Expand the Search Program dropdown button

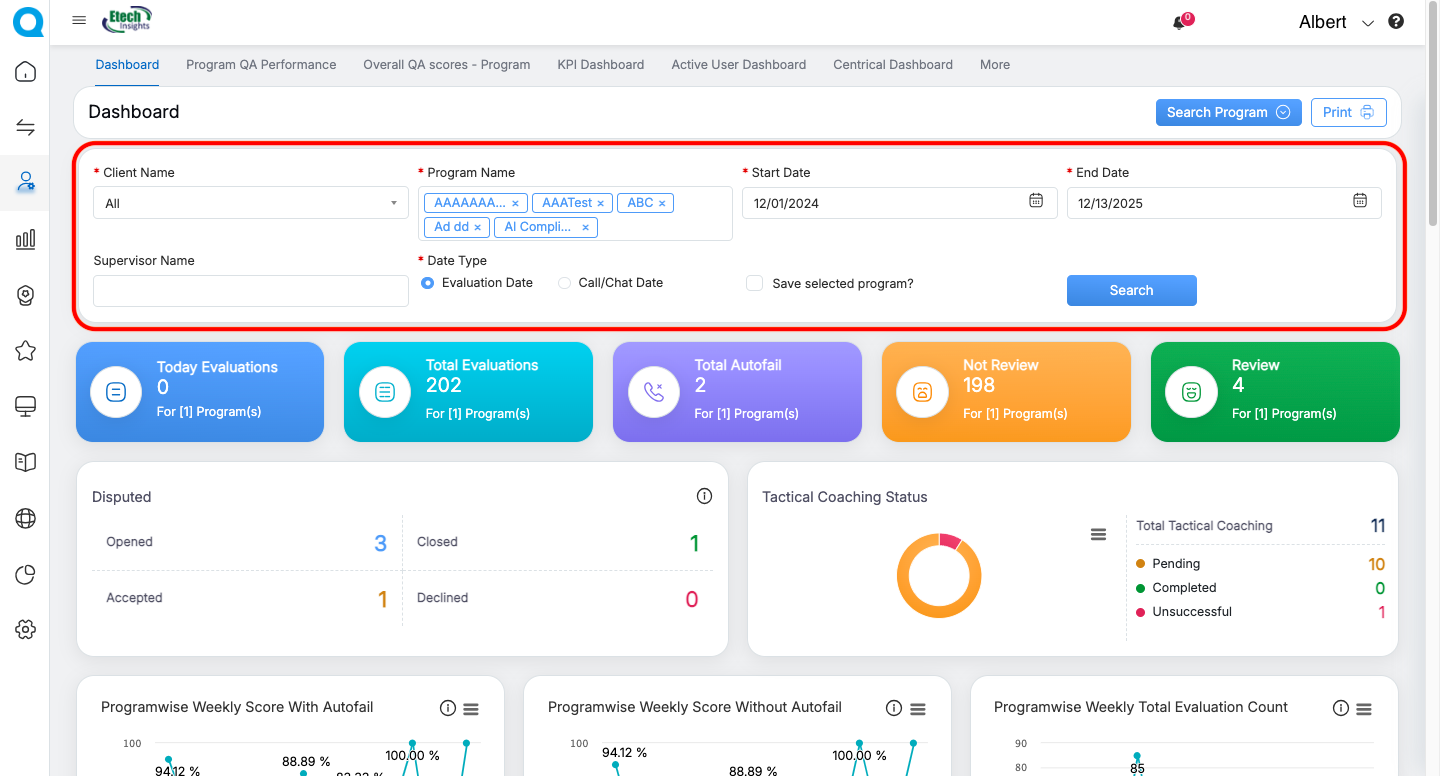click(x=1227, y=112)
